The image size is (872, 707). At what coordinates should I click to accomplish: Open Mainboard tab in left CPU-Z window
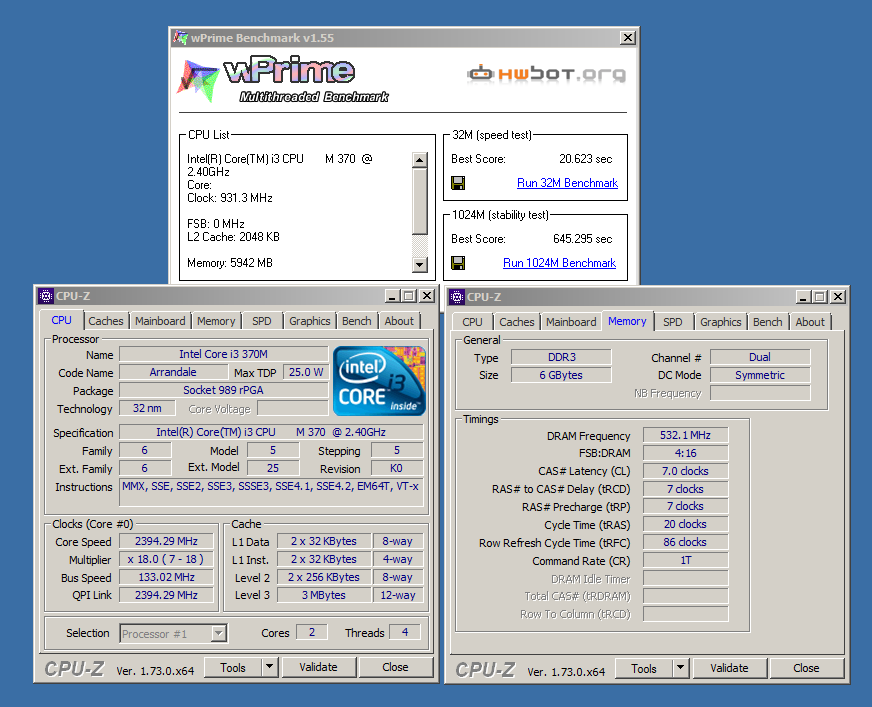click(x=160, y=321)
